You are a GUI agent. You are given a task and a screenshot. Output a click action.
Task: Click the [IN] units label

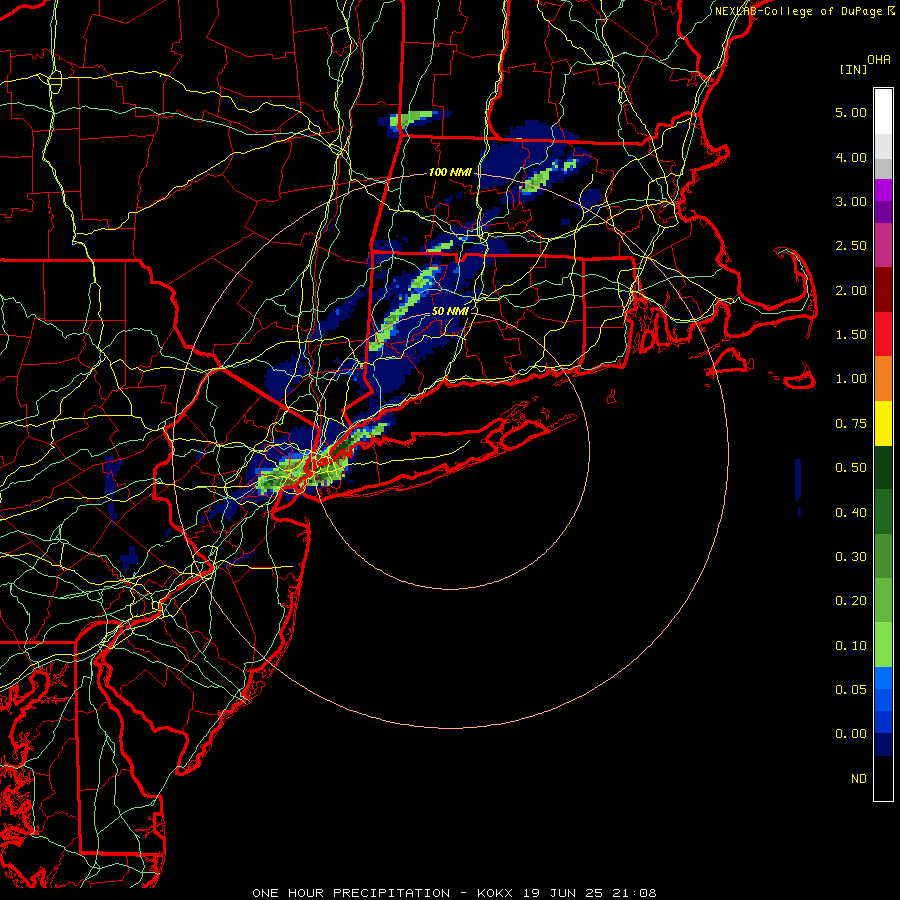[x=853, y=69]
